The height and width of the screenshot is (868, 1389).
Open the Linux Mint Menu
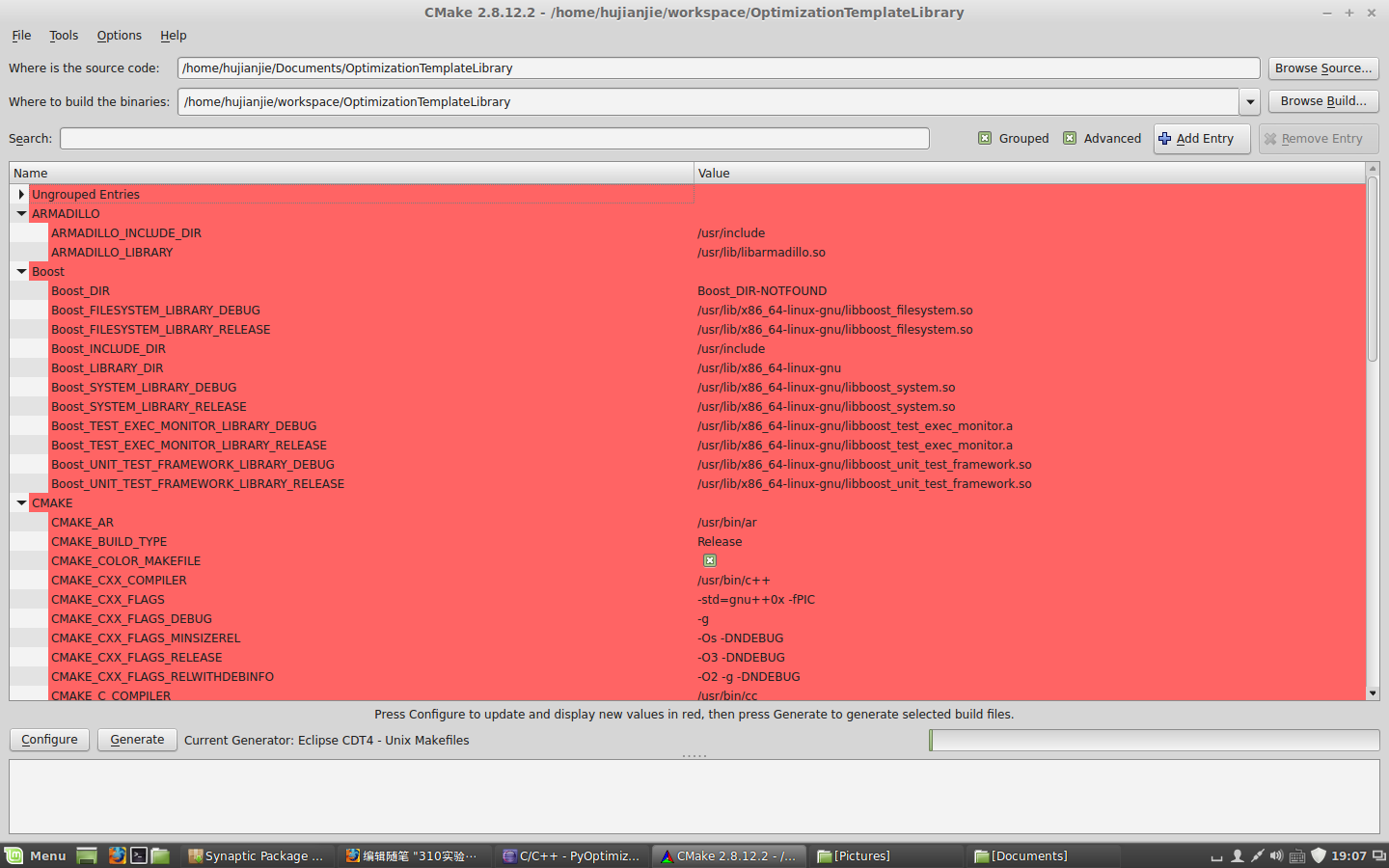[36, 855]
